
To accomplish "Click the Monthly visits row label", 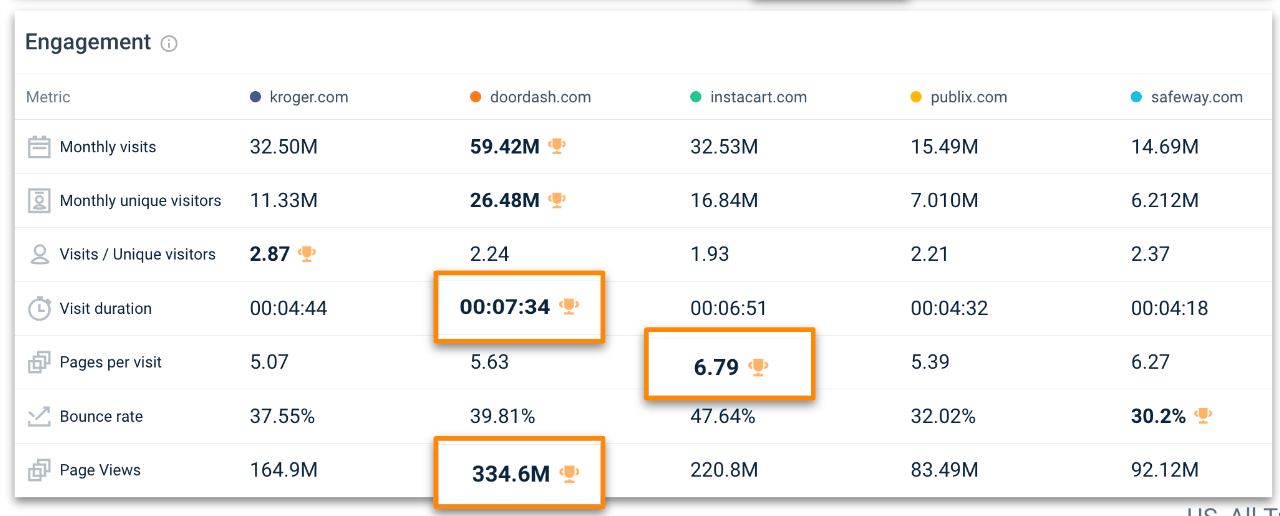I will [x=108, y=147].
